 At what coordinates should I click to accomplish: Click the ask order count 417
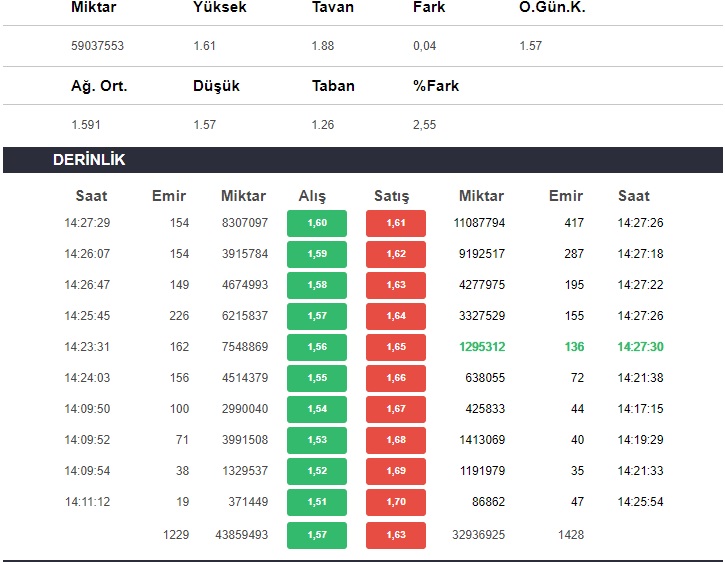(574, 223)
